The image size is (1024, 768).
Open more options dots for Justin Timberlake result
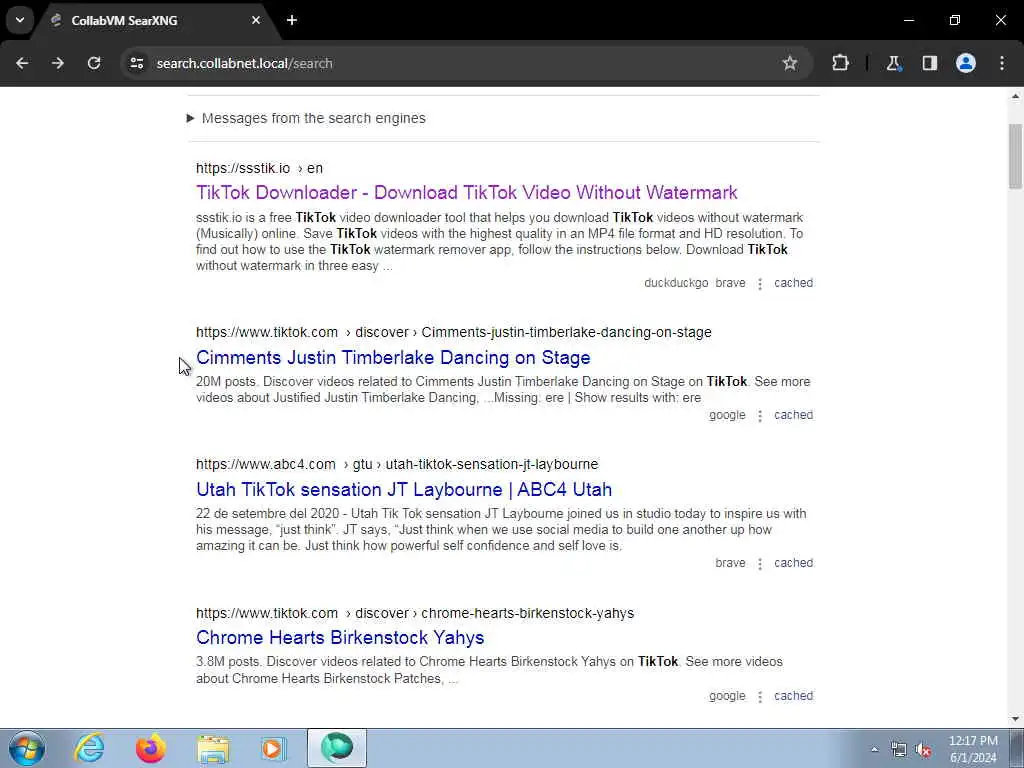point(760,415)
